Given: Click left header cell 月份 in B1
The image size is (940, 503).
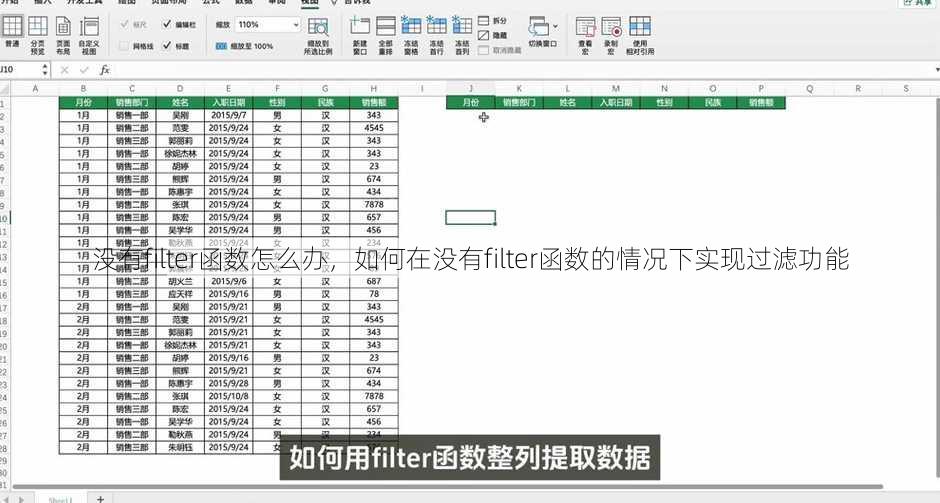Looking at the screenshot, I should [x=83, y=103].
